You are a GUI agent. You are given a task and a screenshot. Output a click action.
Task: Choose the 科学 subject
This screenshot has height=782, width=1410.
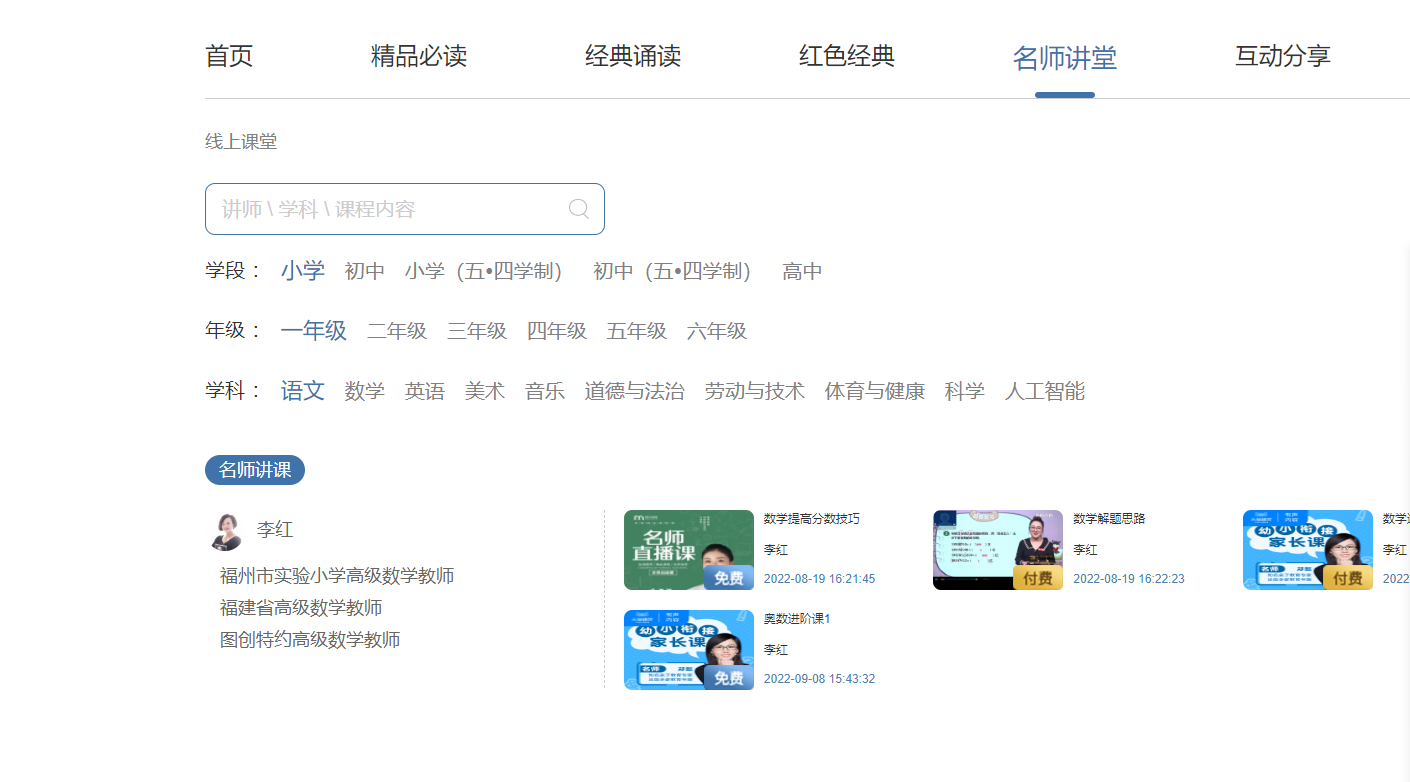965,391
